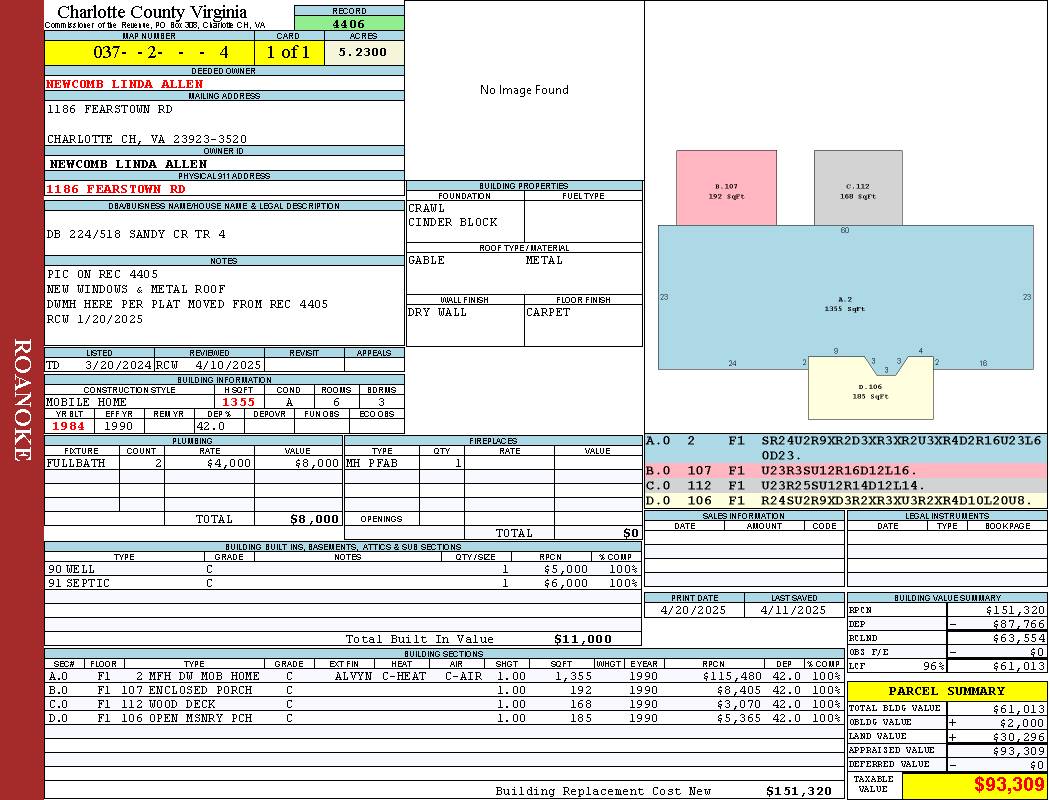Click 90 WELL built-in row
Viewport: 1050px width, 800px height.
(343, 569)
